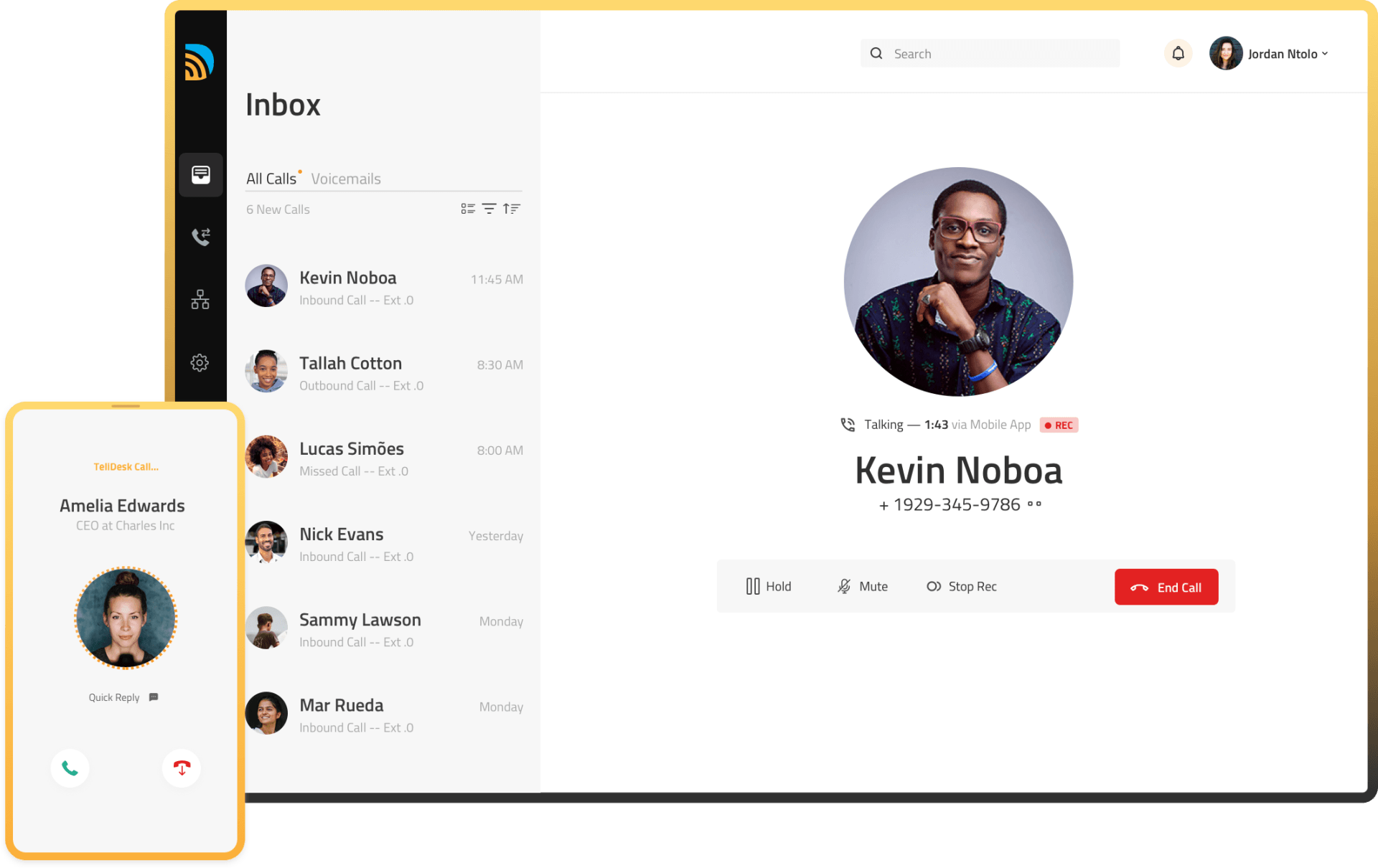Stop recording with Stop Rec
This screenshot has width=1378, height=868.
tap(962, 587)
